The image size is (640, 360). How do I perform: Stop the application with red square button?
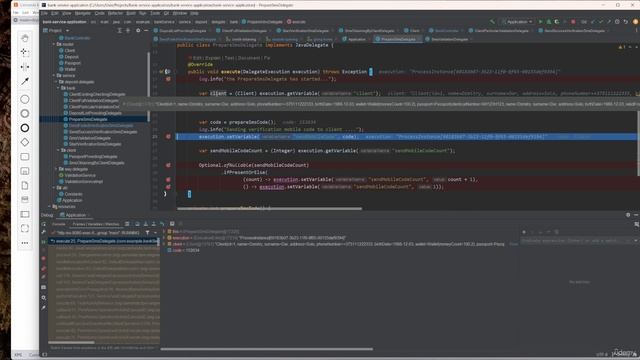[x=573, y=22]
